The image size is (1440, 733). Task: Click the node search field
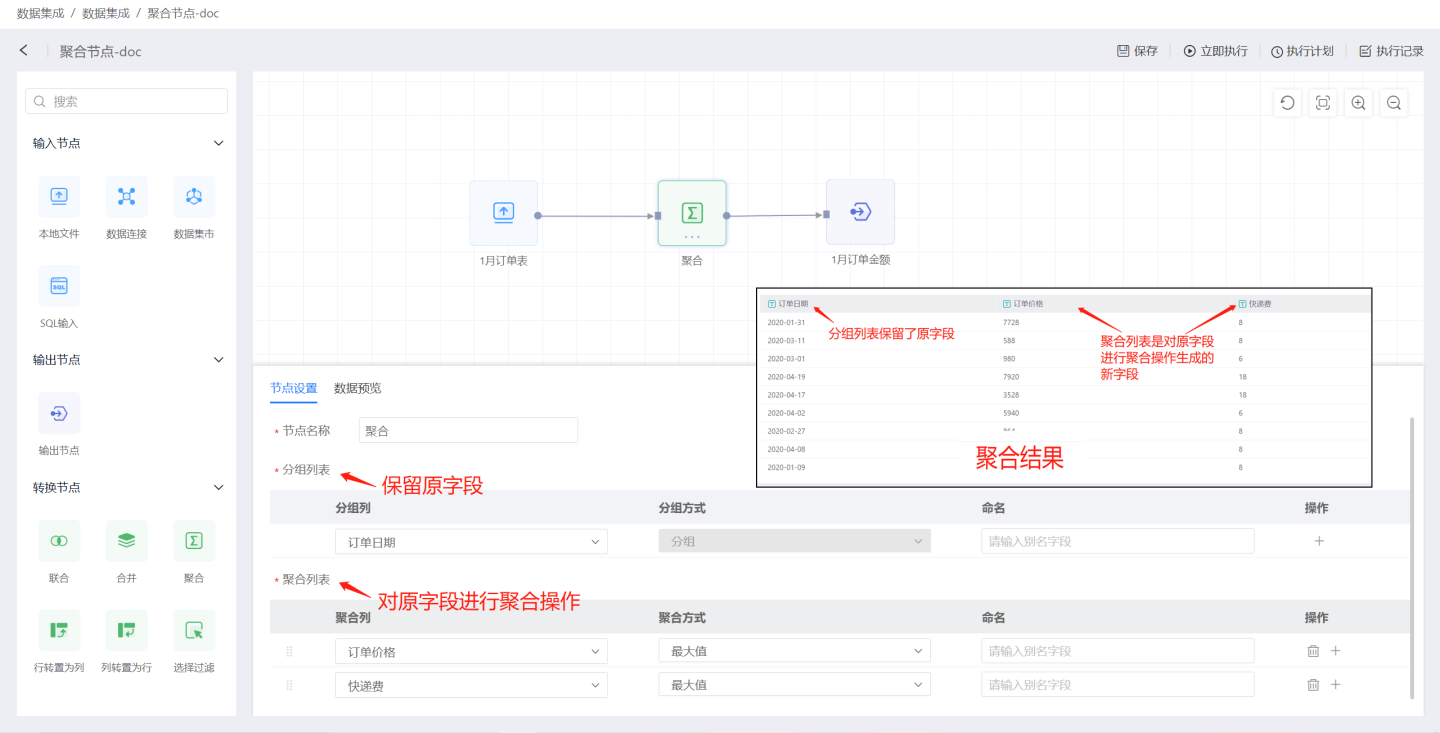[127, 101]
